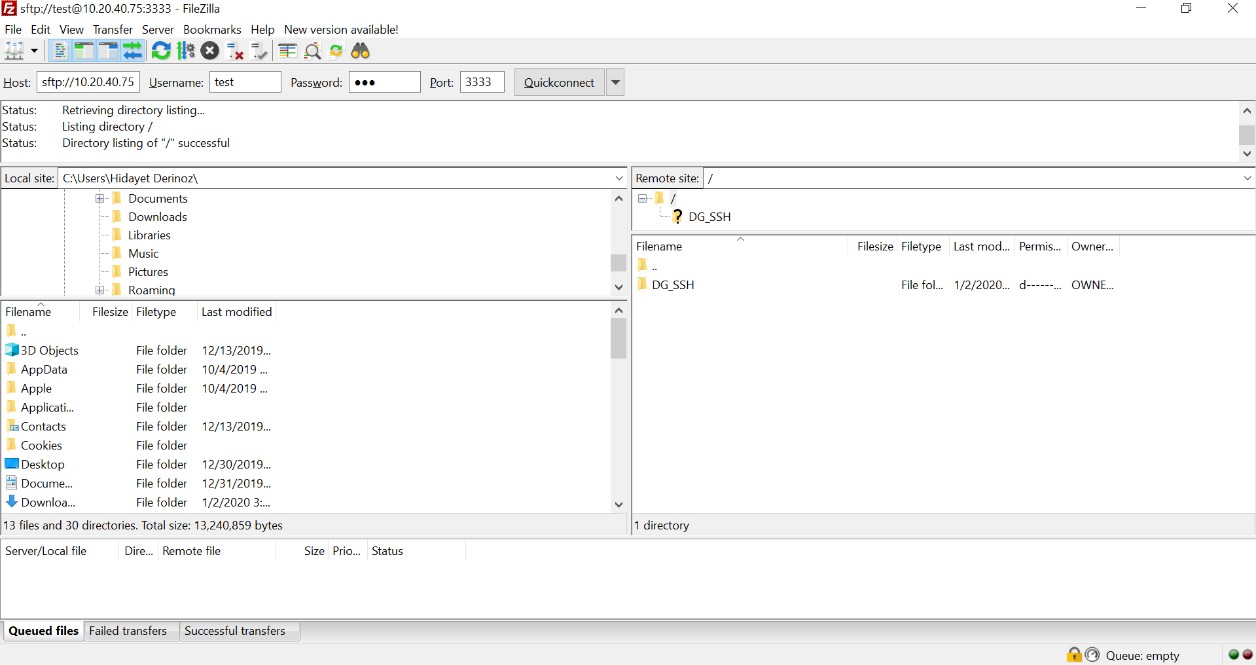1256x665 pixels.
Task: Open the File menu
Action: (13, 30)
